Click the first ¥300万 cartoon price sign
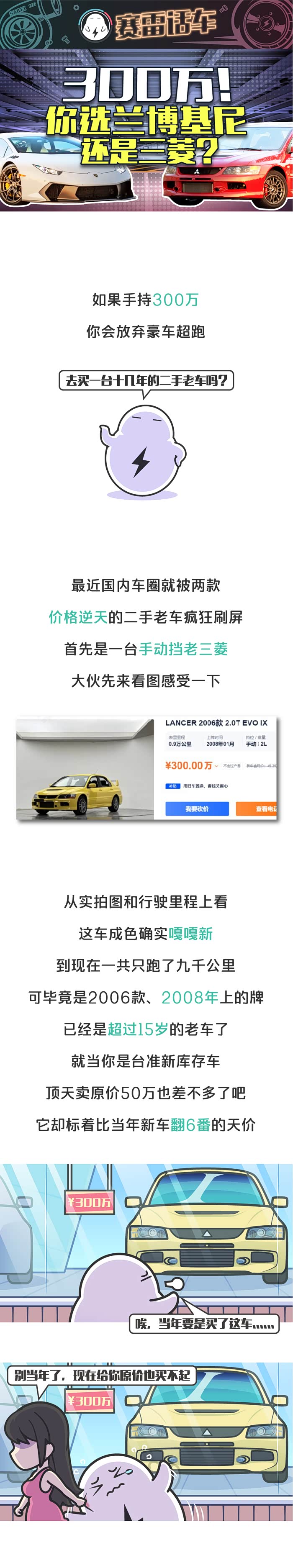 (90, 1202)
